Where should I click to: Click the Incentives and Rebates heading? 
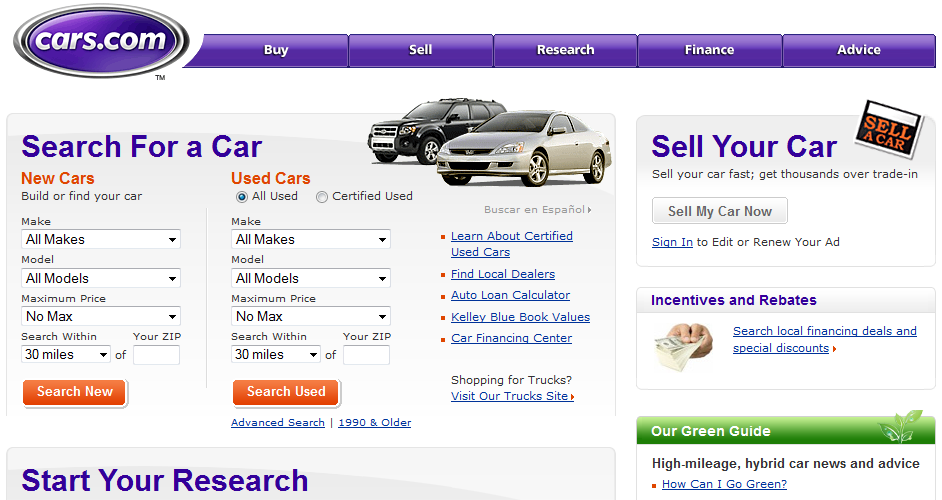tap(734, 300)
